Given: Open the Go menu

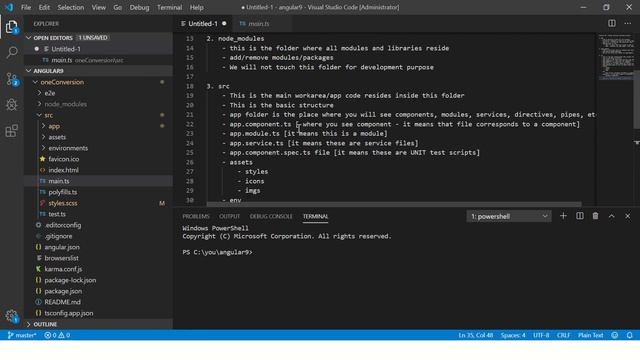Looking at the screenshot, I should pos(118,7).
